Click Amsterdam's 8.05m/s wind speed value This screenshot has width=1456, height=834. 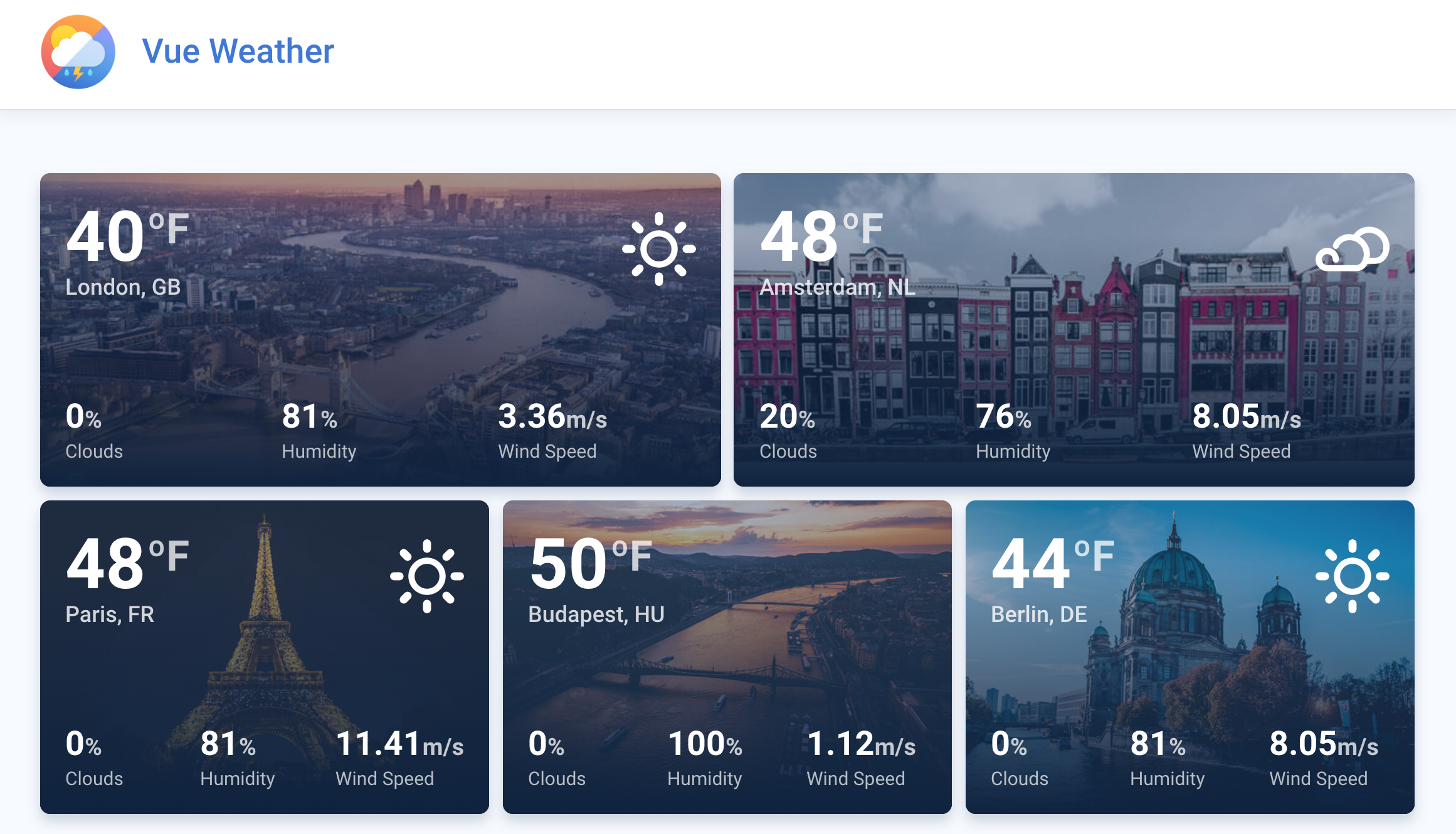point(1247,416)
